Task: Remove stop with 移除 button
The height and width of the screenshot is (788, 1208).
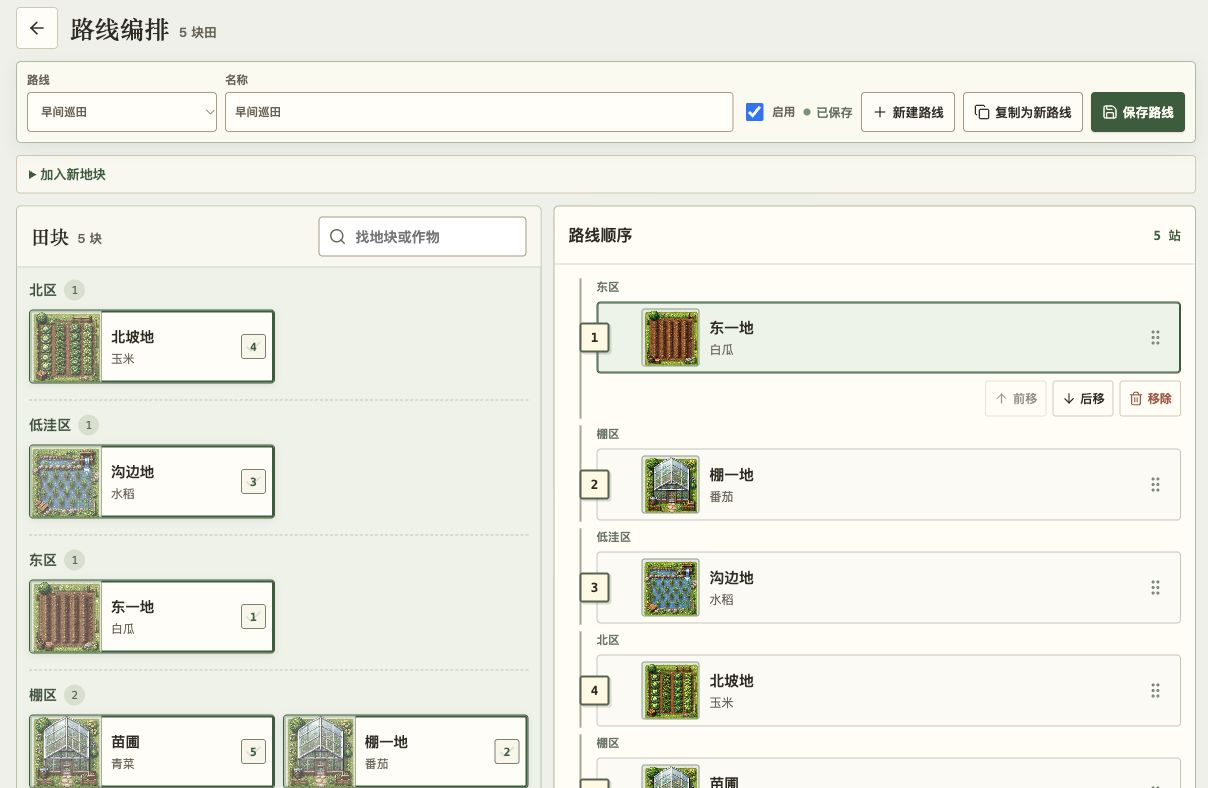Action: (x=1150, y=398)
